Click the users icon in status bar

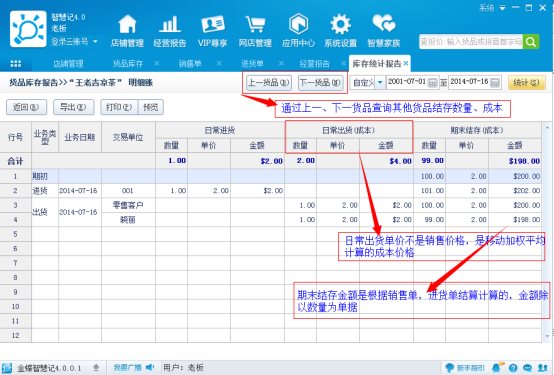tap(542, 368)
